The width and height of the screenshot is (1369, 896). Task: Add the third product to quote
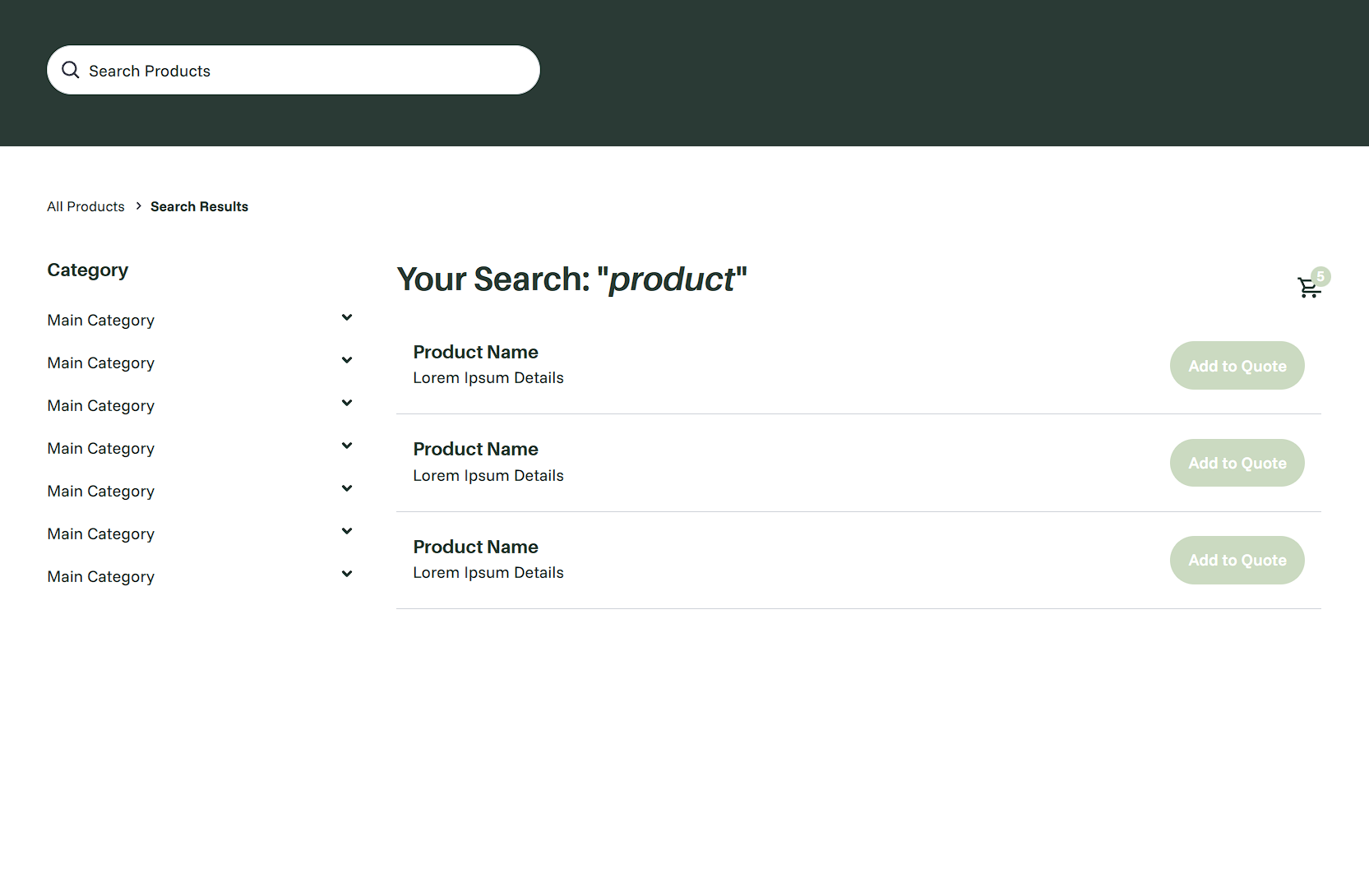pos(1237,560)
